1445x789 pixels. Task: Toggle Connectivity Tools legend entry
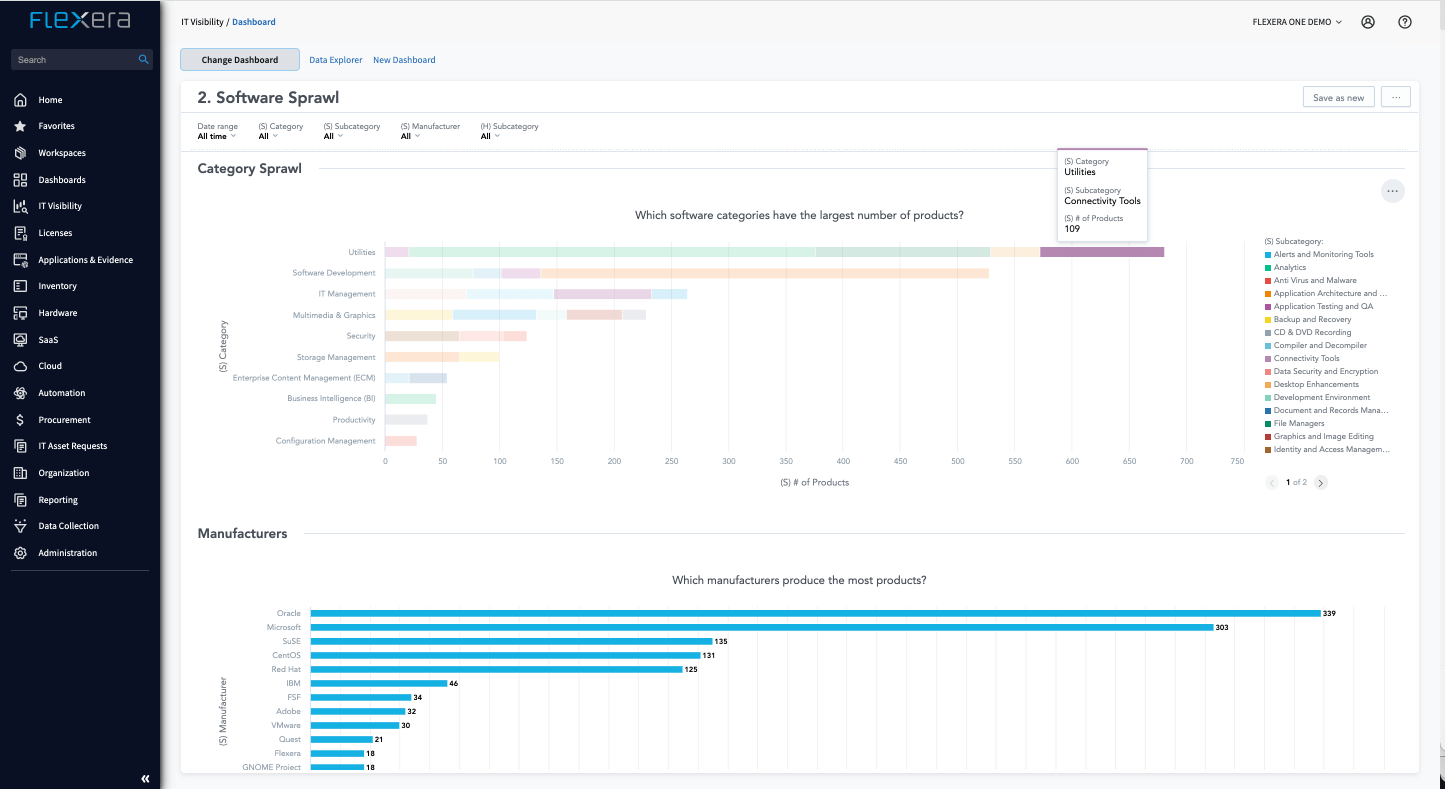click(x=1306, y=358)
